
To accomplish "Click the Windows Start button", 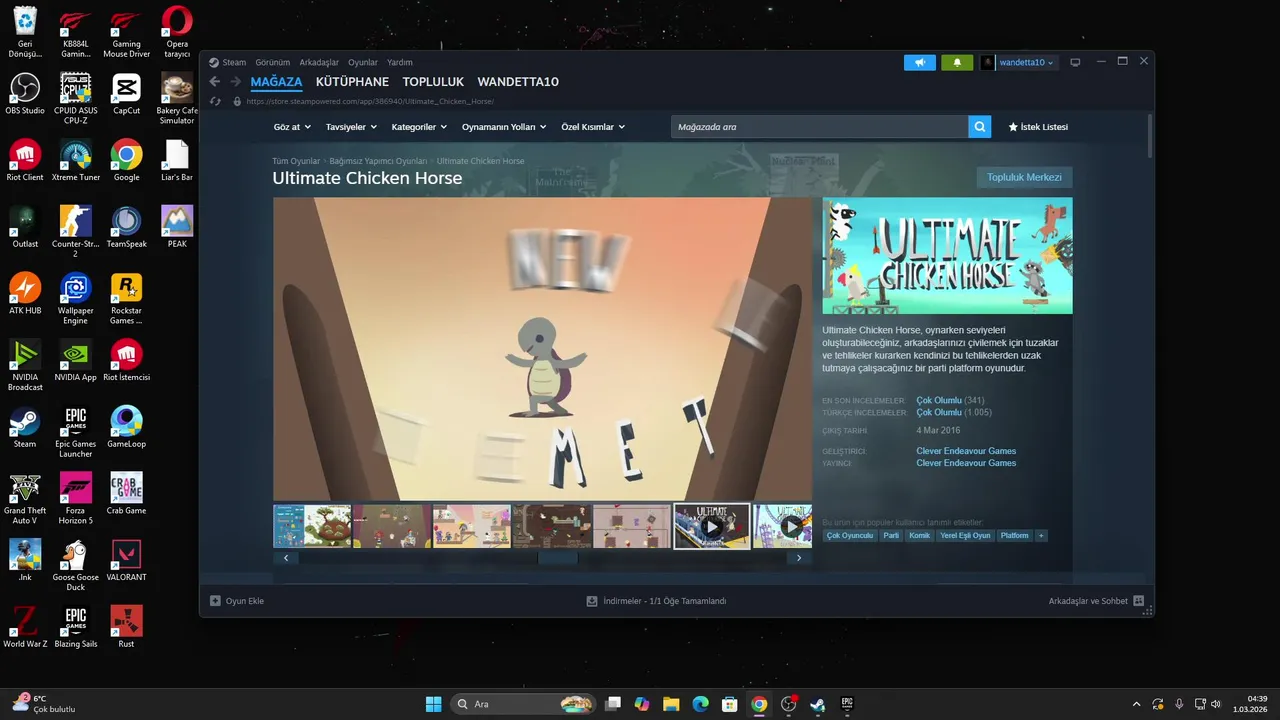I will (x=433, y=704).
